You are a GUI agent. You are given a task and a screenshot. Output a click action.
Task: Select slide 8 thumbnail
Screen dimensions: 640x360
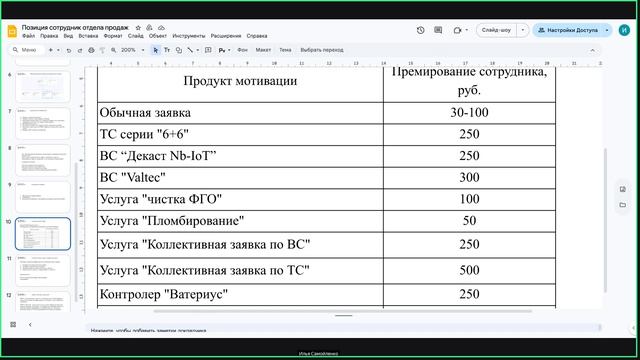coord(43,160)
